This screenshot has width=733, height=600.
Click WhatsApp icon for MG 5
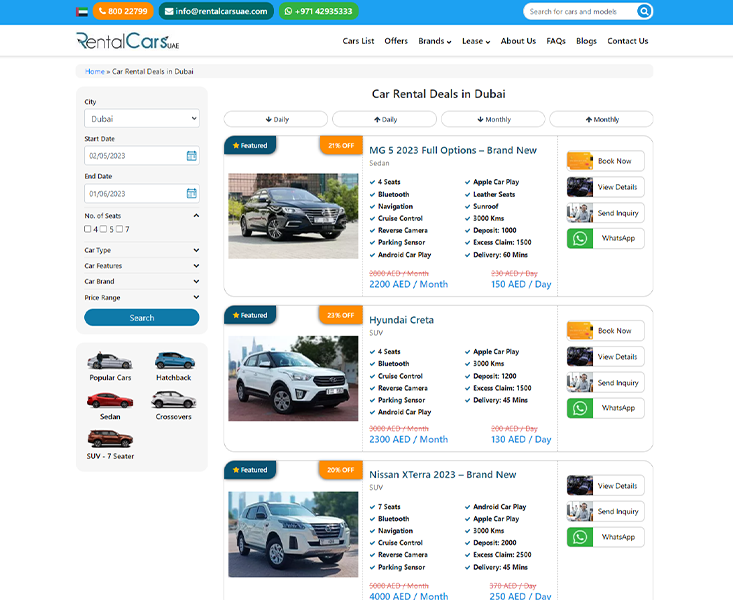580,239
